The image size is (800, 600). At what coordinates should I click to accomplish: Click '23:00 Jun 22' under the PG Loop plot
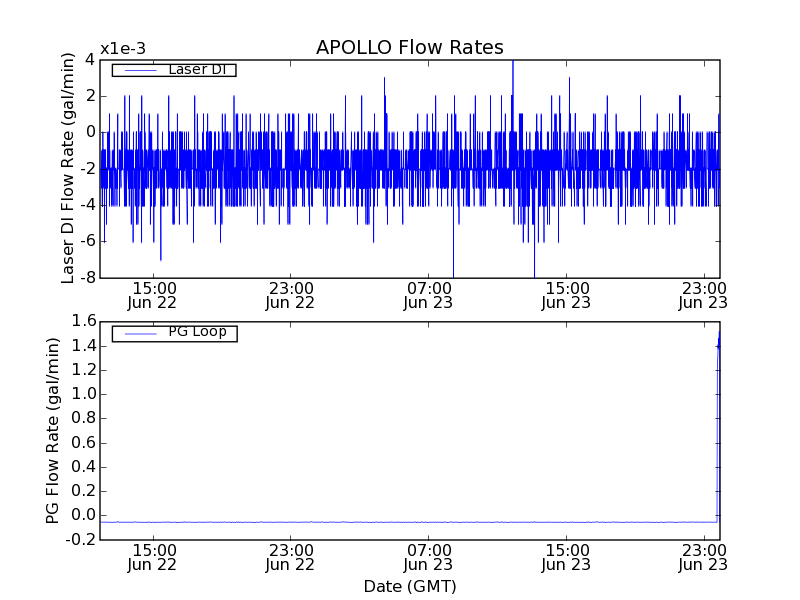coord(290,558)
